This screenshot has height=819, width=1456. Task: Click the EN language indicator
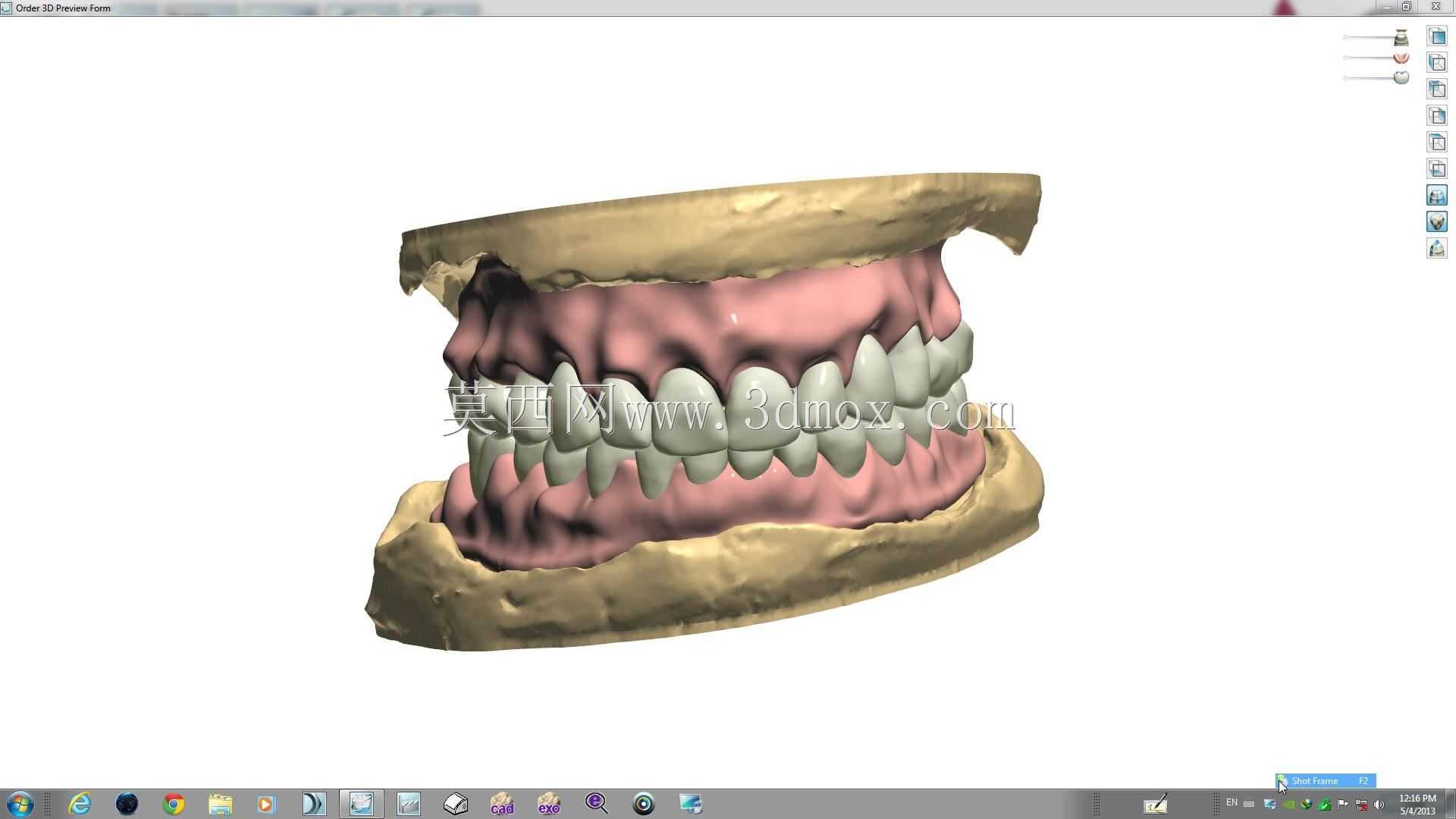(1232, 802)
